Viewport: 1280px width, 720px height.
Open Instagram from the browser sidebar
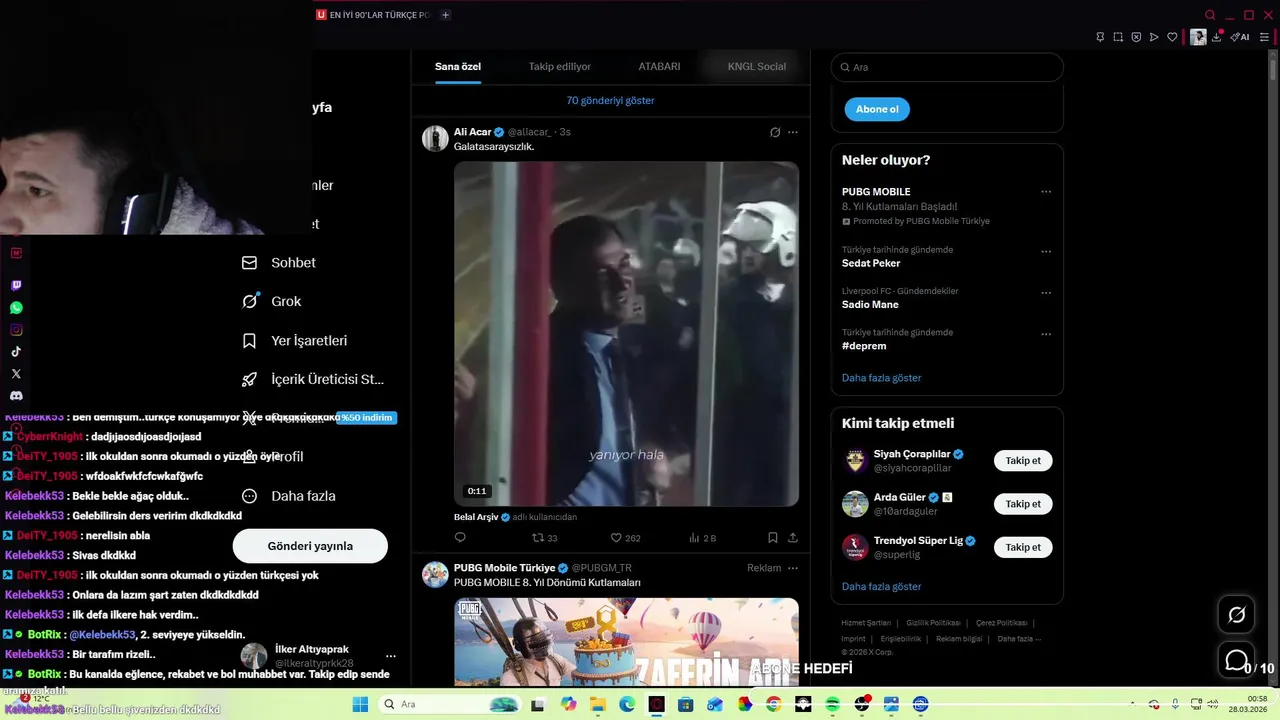tap(16, 330)
